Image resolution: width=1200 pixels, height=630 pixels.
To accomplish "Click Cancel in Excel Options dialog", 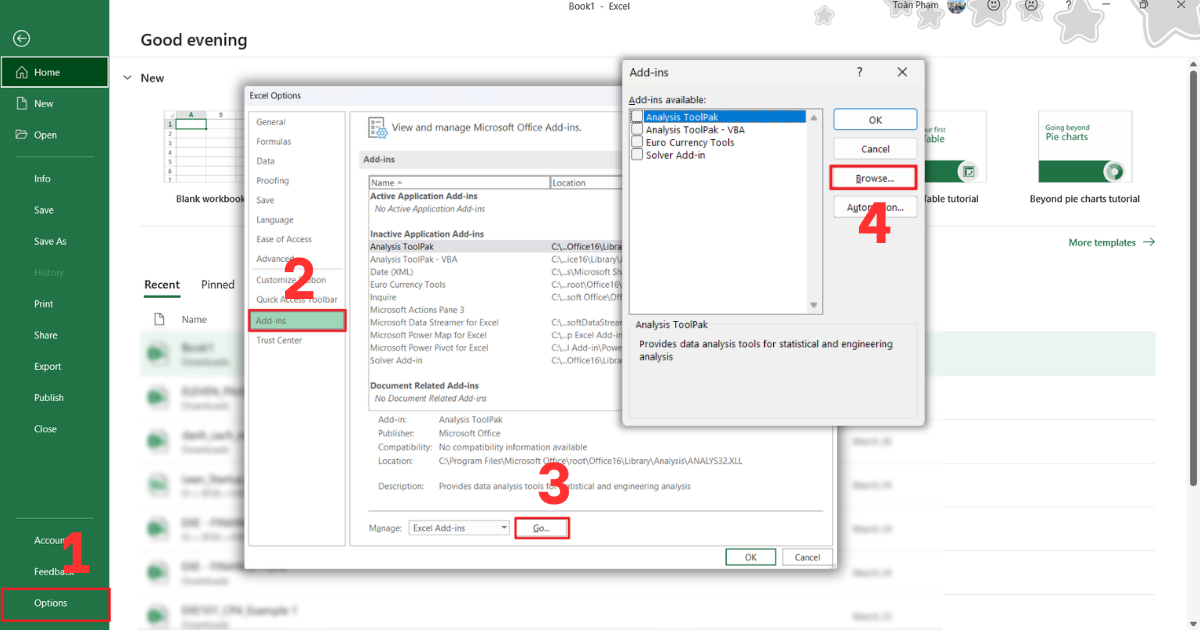I will pyautogui.click(x=807, y=557).
